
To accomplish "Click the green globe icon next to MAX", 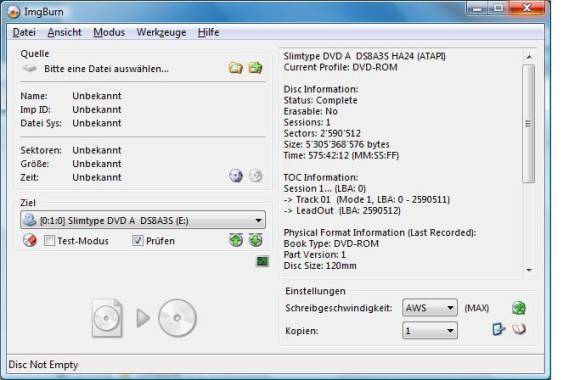I will point(519,308).
